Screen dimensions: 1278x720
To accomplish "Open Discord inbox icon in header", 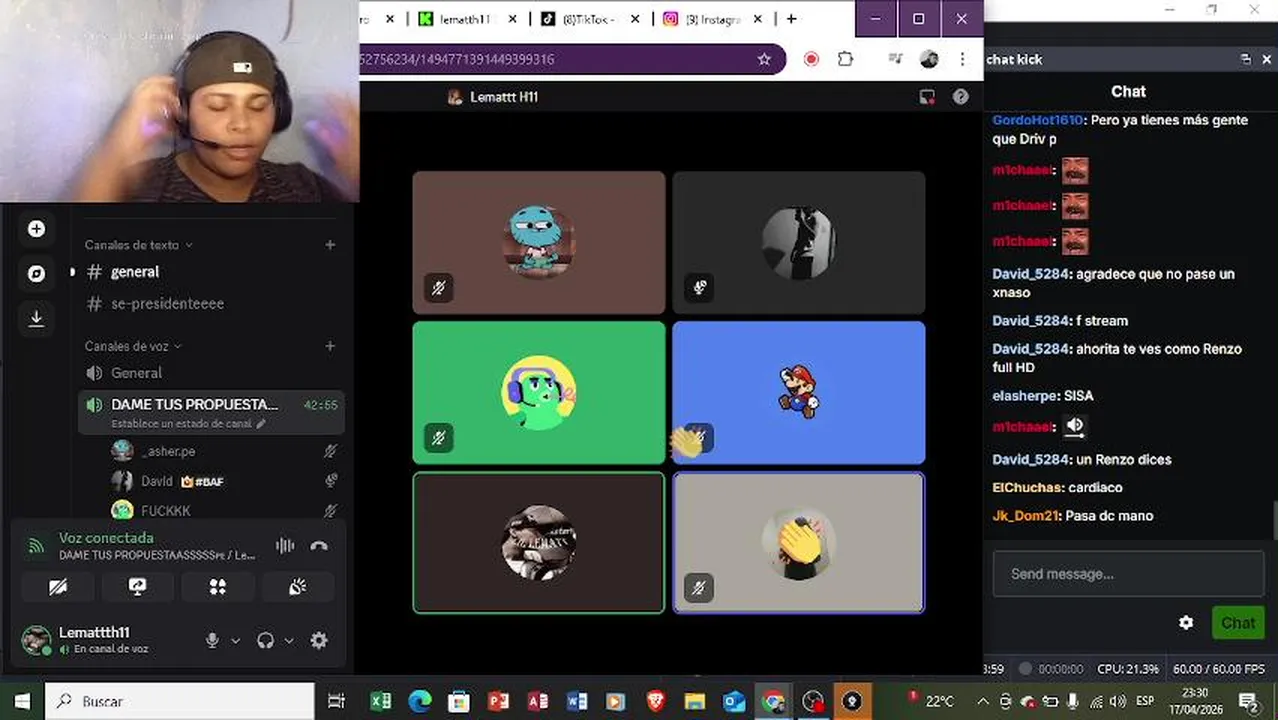I will pos(927,97).
